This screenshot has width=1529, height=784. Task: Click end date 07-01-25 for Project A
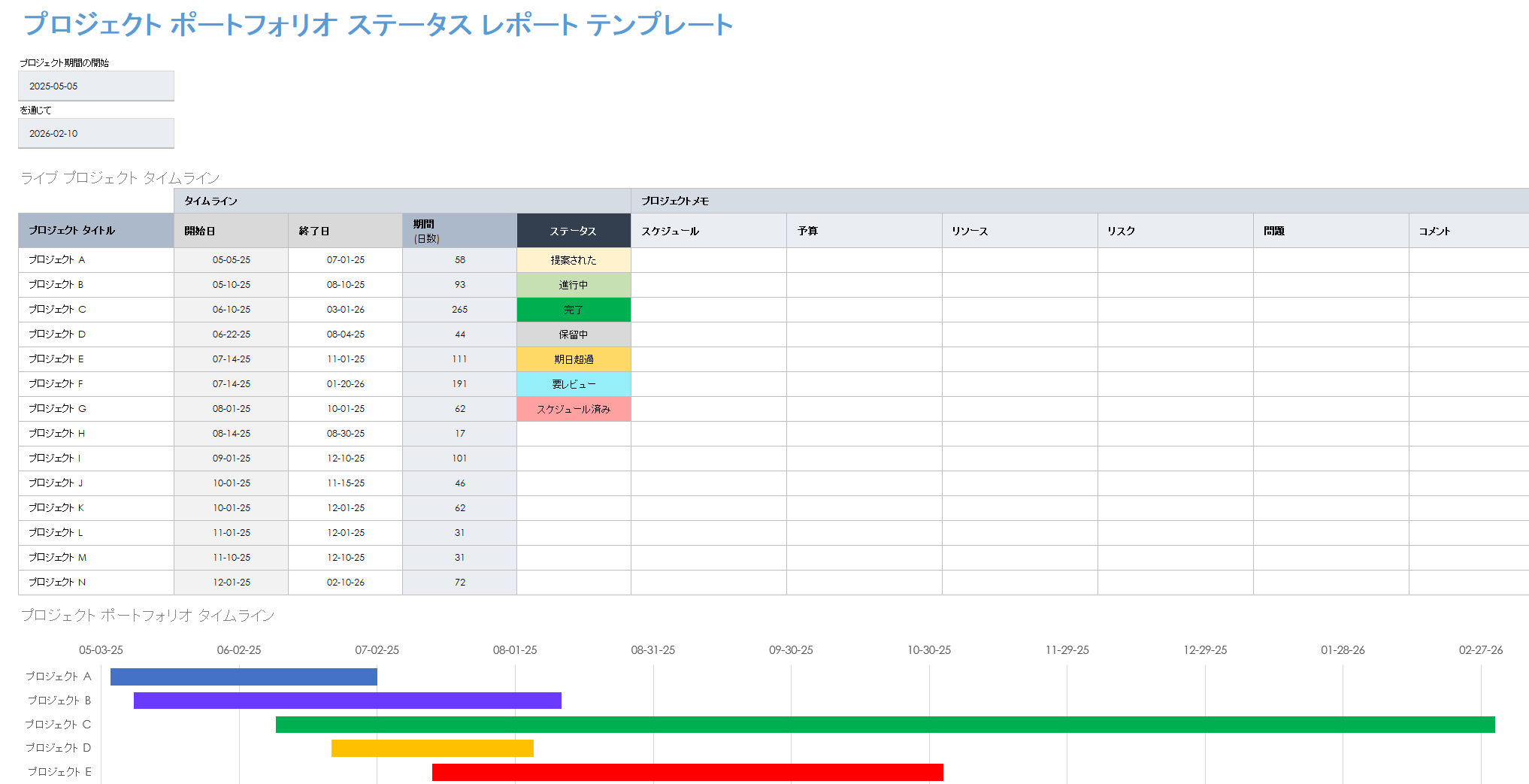pyautogui.click(x=346, y=260)
